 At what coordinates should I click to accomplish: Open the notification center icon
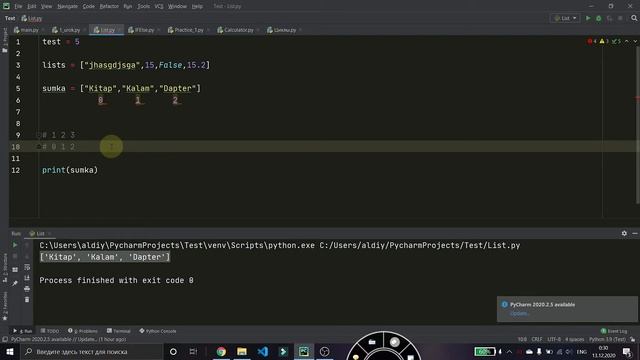(627, 351)
